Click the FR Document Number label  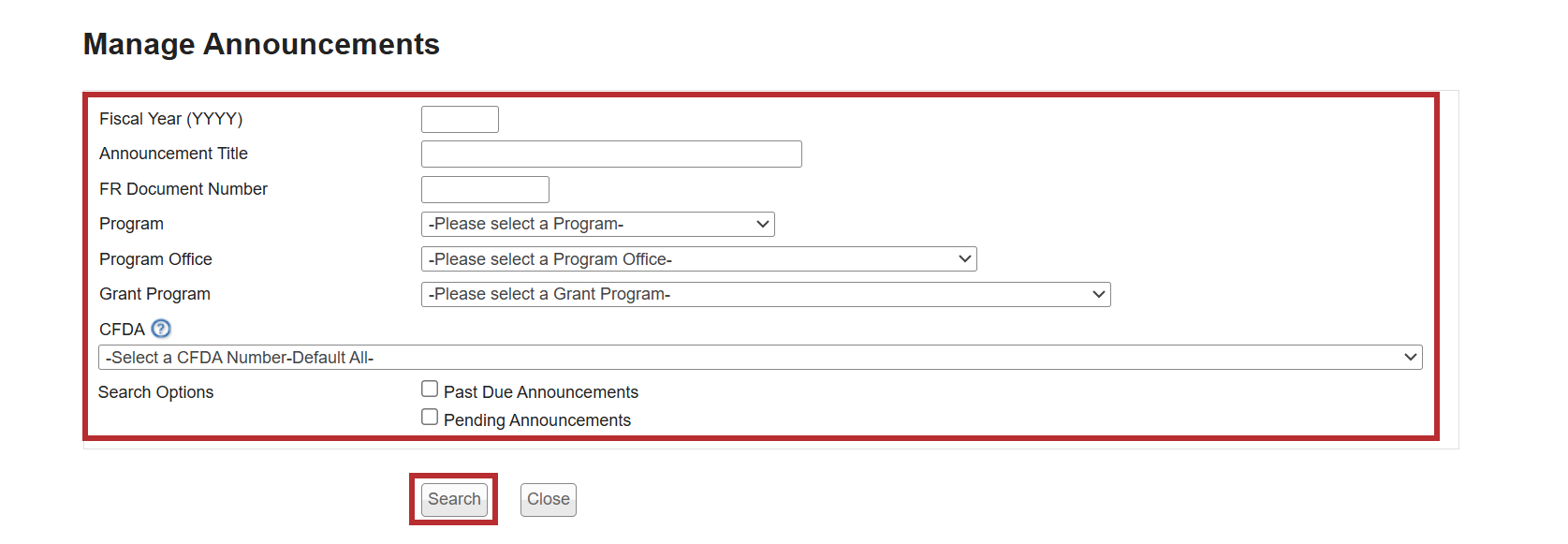point(183,189)
